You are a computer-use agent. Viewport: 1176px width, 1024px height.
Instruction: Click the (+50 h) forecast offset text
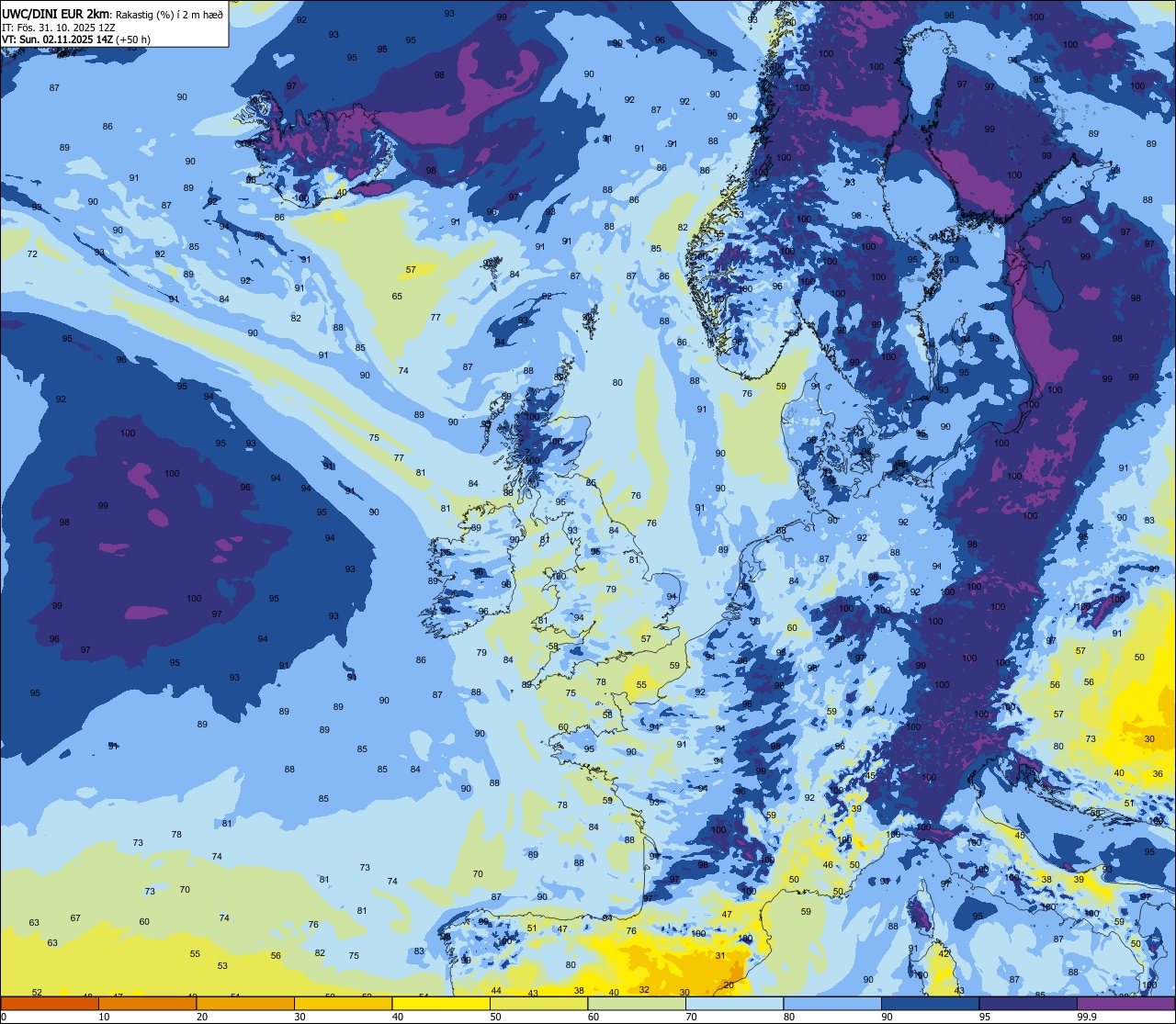click(x=131, y=39)
